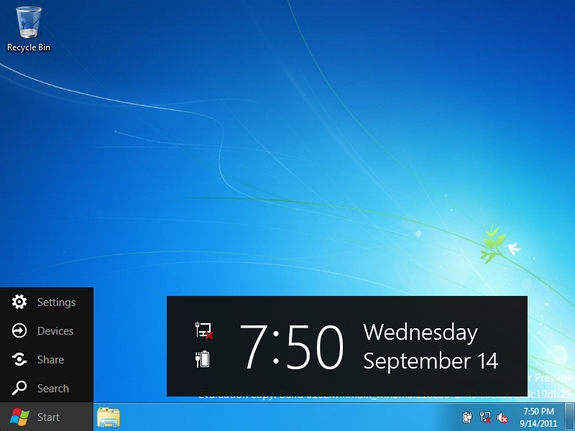Click the large 7:50 time display
575x431 pixels.
click(292, 347)
